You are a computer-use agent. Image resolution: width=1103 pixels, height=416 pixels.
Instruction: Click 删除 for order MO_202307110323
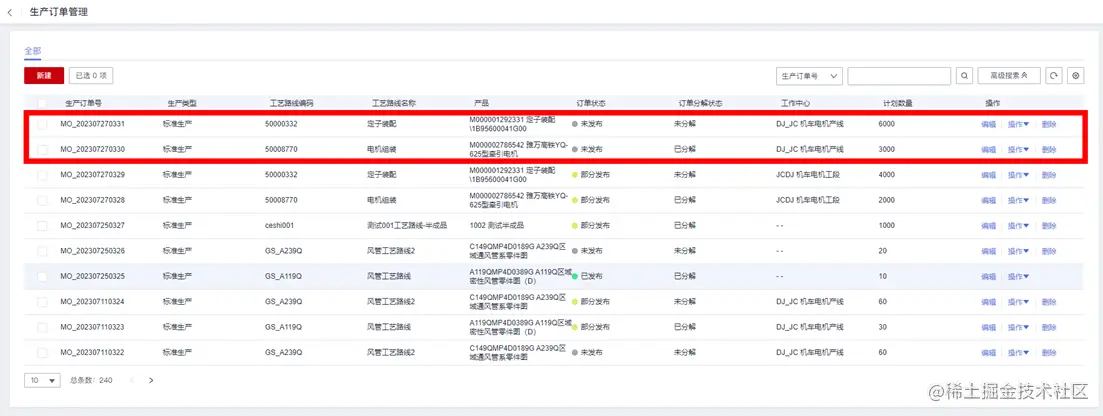[x=1049, y=327]
